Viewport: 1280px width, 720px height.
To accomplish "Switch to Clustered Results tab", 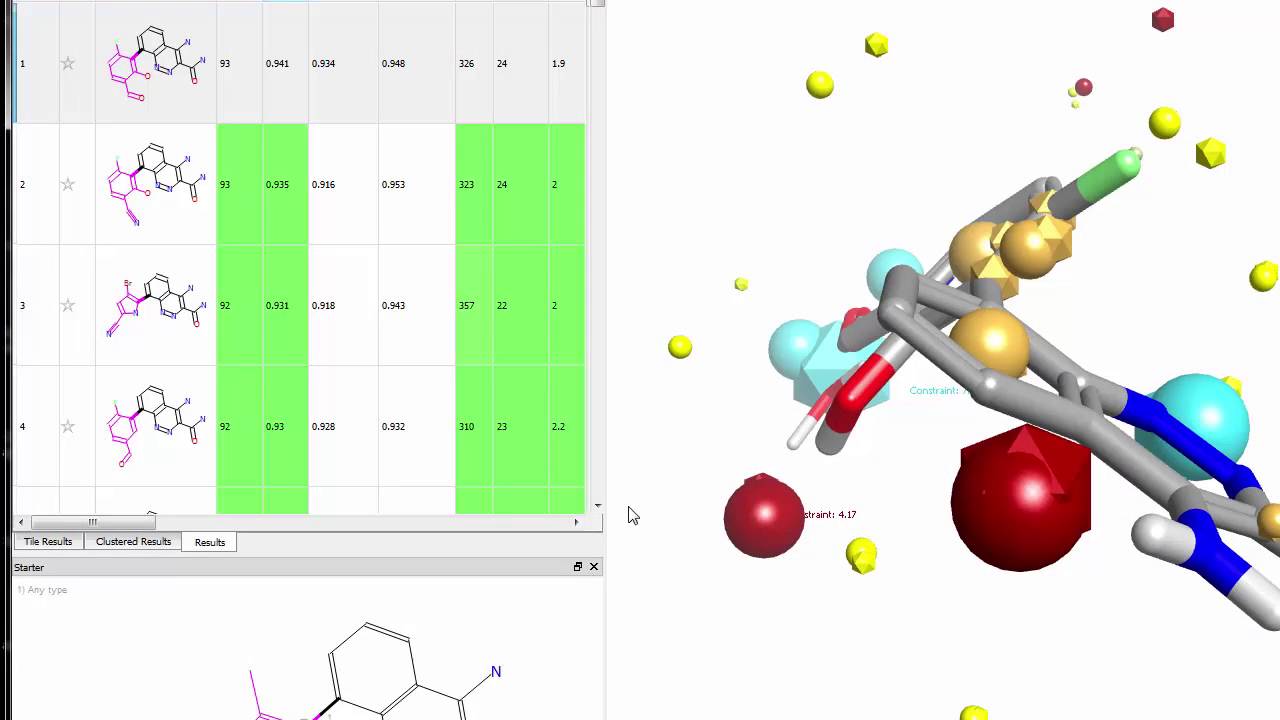I will 133,541.
